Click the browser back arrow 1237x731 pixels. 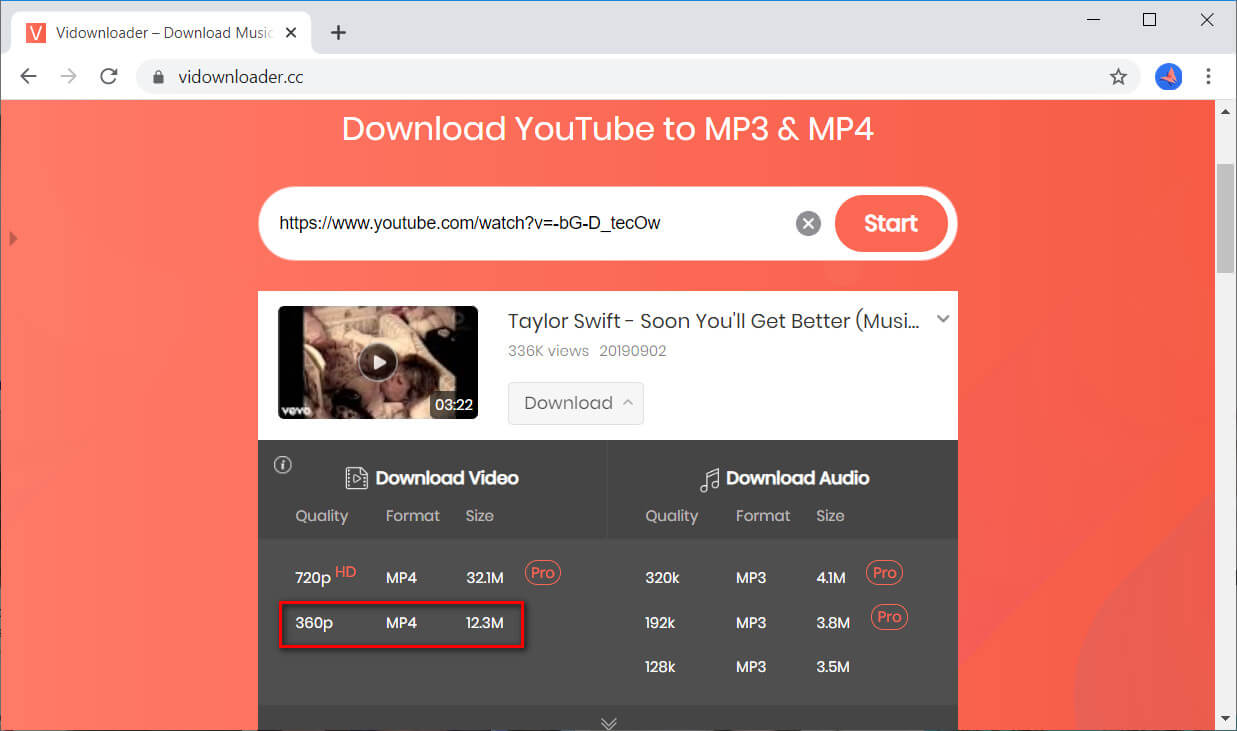(28, 77)
